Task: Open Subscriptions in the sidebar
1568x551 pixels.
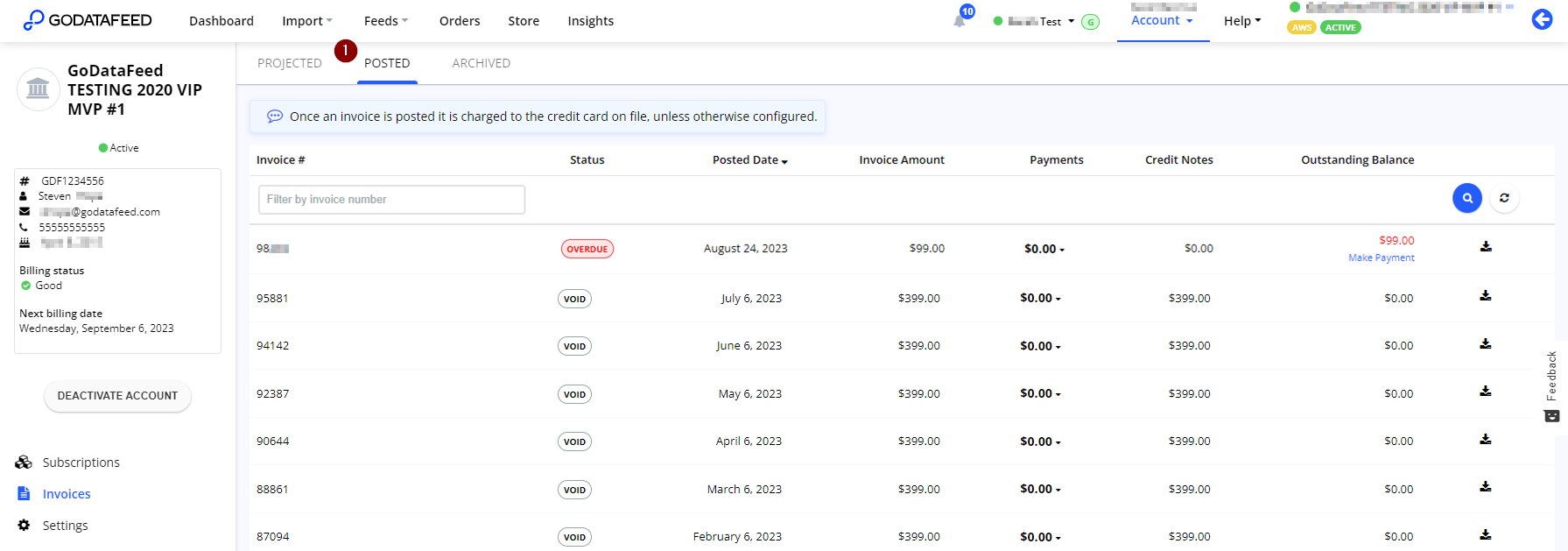Action: [81, 463]
